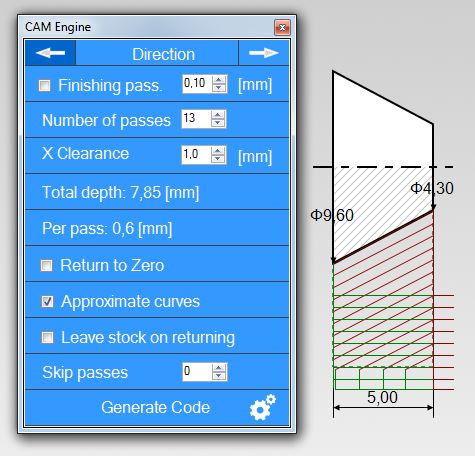The image size is (475, 456).
Task: Increase Finishing pass value with up arrow
Action: pos(219,80)
